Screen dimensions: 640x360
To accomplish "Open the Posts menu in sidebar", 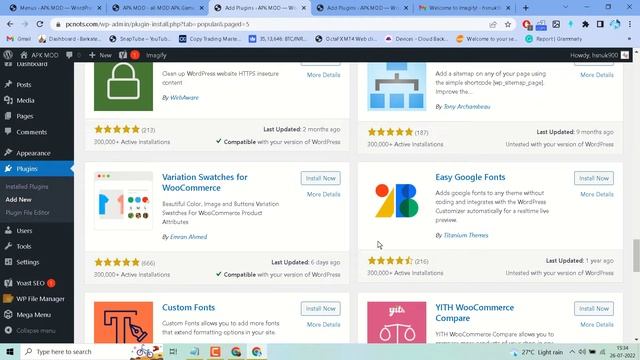I will 24,84.
